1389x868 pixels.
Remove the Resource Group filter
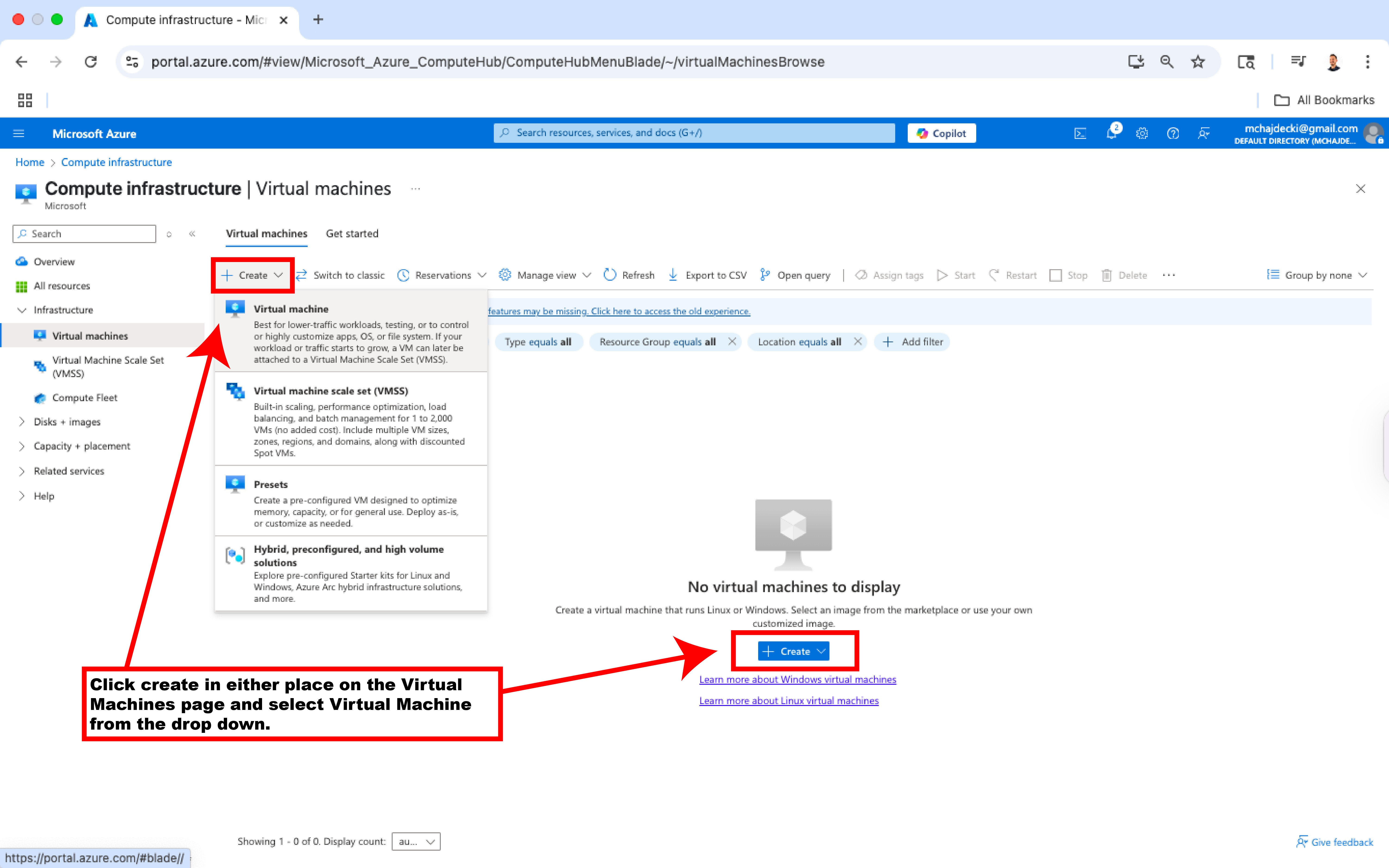(x=732, y=342)
